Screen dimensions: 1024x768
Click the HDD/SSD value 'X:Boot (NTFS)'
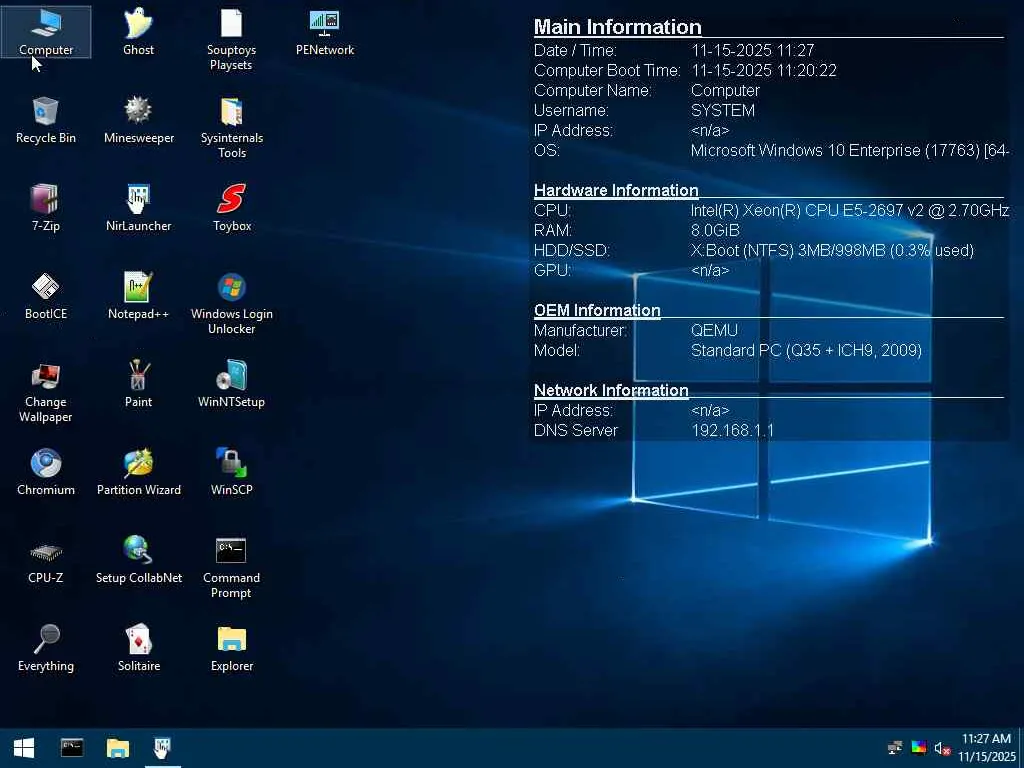(x=743, y=251)
